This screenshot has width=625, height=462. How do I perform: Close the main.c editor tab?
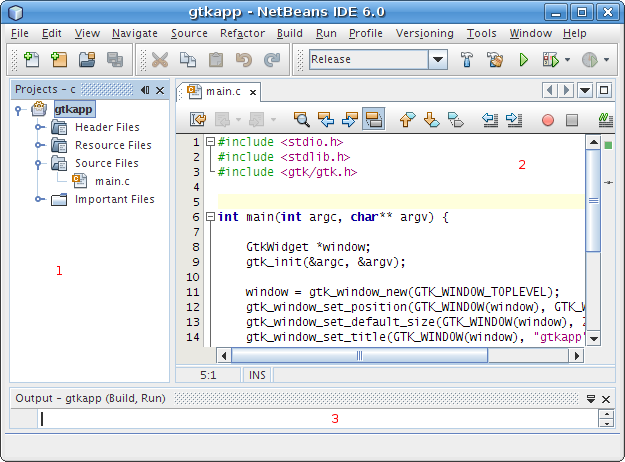pyautogui.click(x=253, y=92)
